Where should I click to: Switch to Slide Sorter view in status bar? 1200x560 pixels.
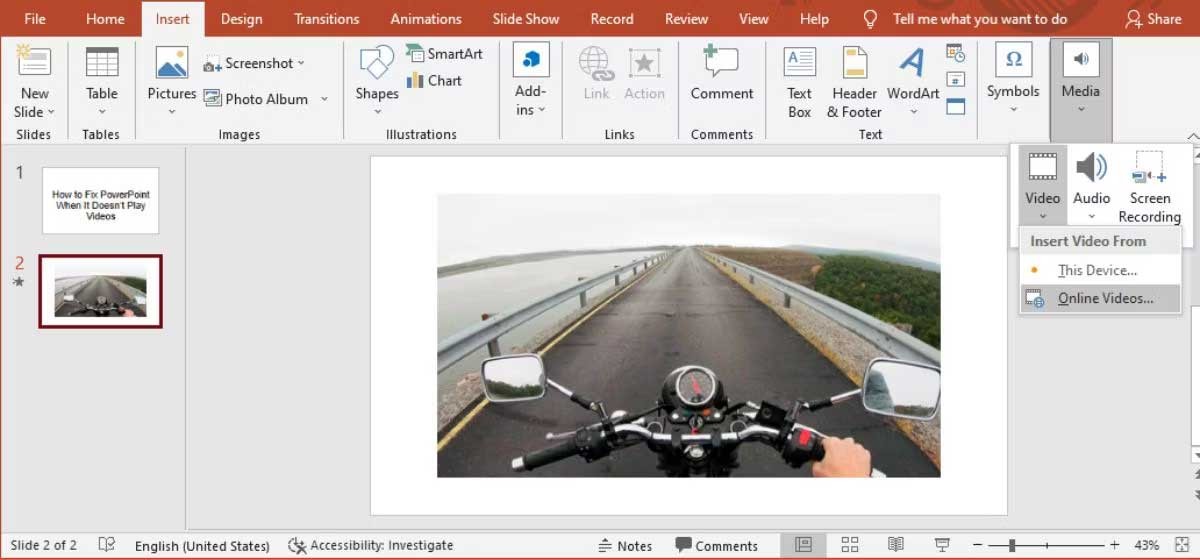point(849,545)
